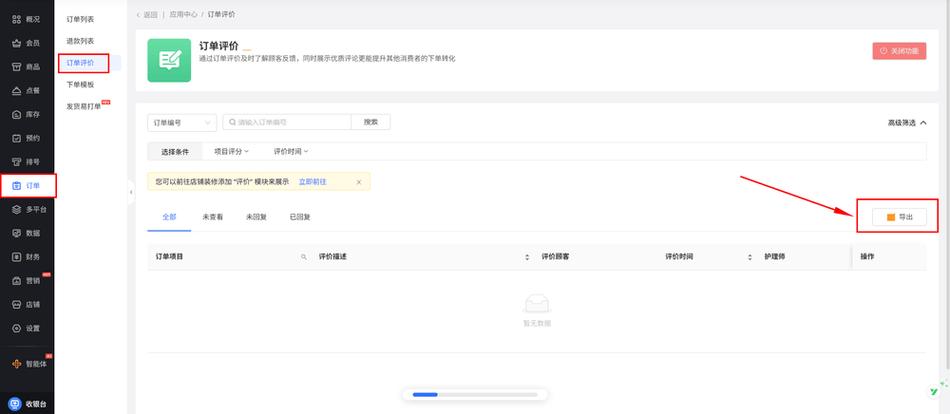This screenshot has height=414, width=950.
Task: Click the floating assistant icon at bottom right
Action: coord(936,390)
